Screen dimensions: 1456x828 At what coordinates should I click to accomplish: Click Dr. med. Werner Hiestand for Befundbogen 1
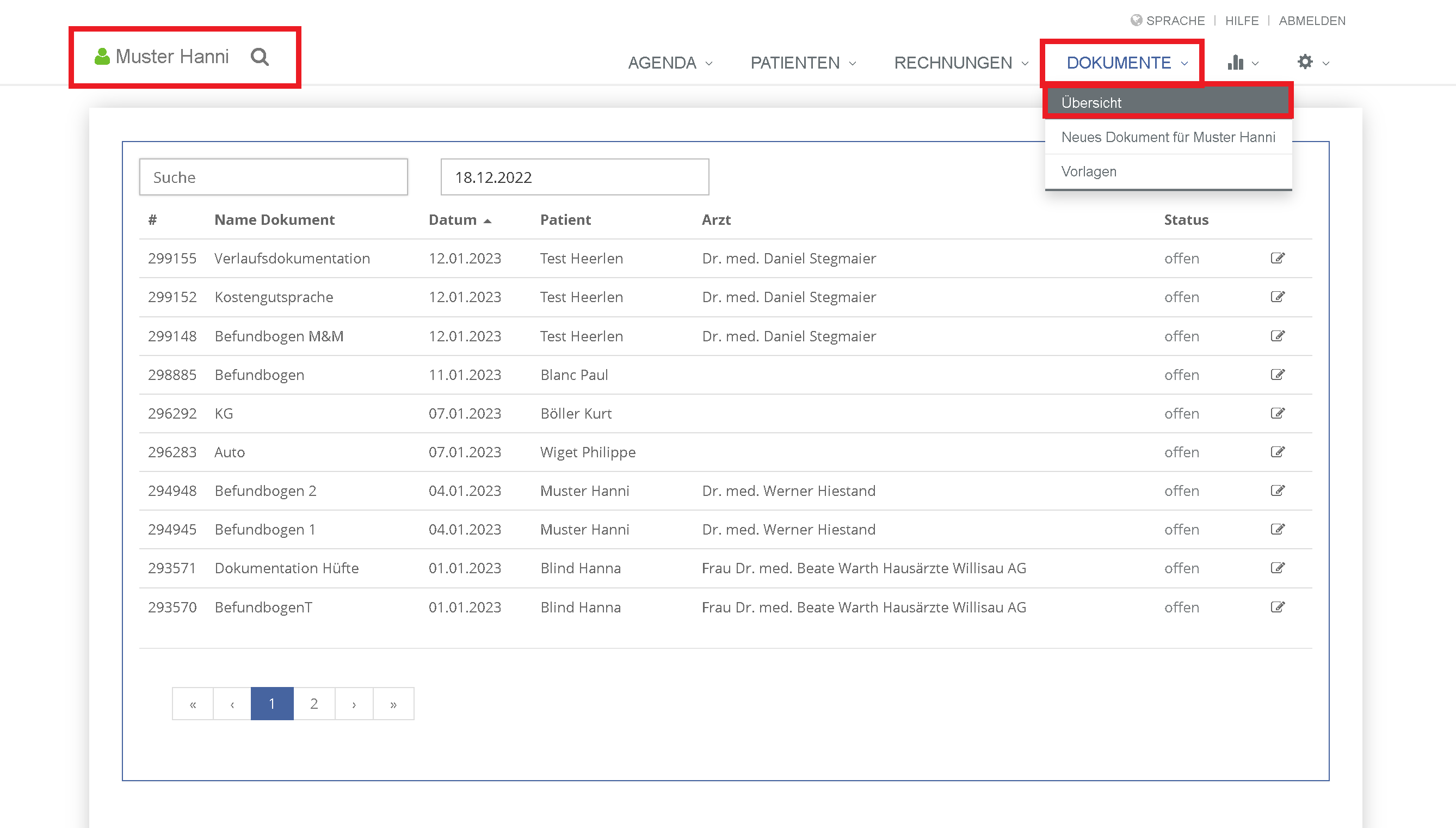click(788, 530)
